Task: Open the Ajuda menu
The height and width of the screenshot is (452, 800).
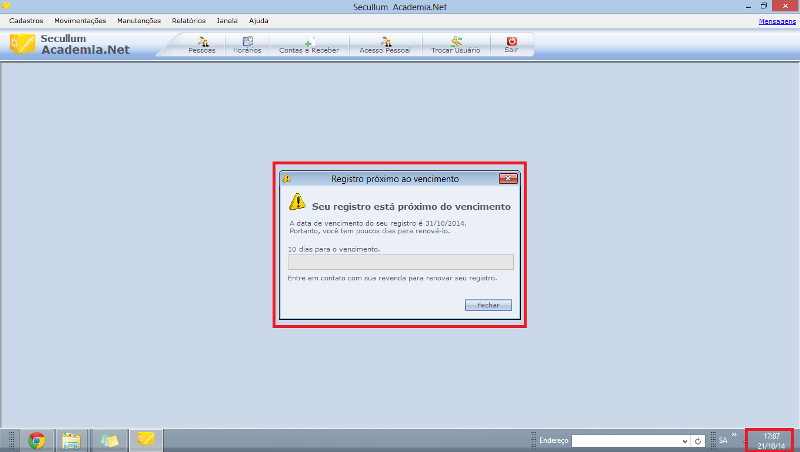Action: [x=258, y=20]
